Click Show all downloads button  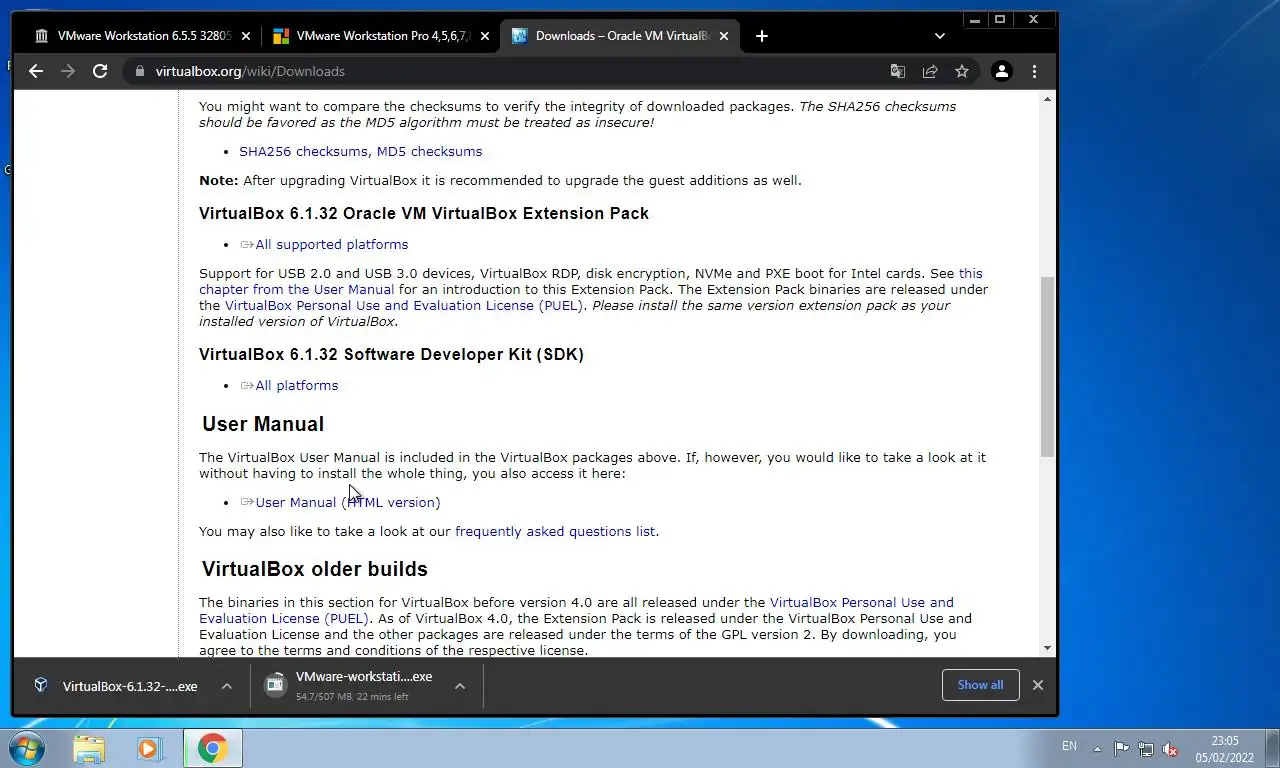pyautogui.click(x=980, y=685)
